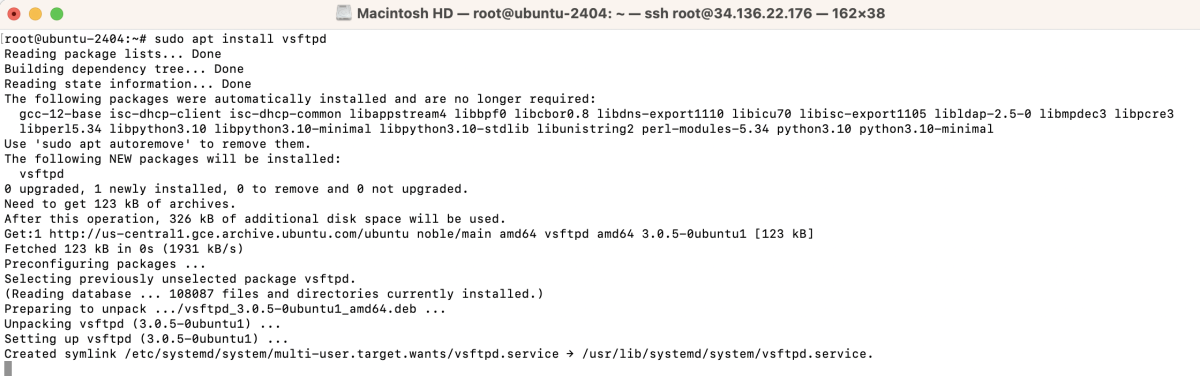Image resolution: width=1200 pixels, height=376 pixels.
Task: Click the 'libpcre3' package name
Action: click(1144, 114)
